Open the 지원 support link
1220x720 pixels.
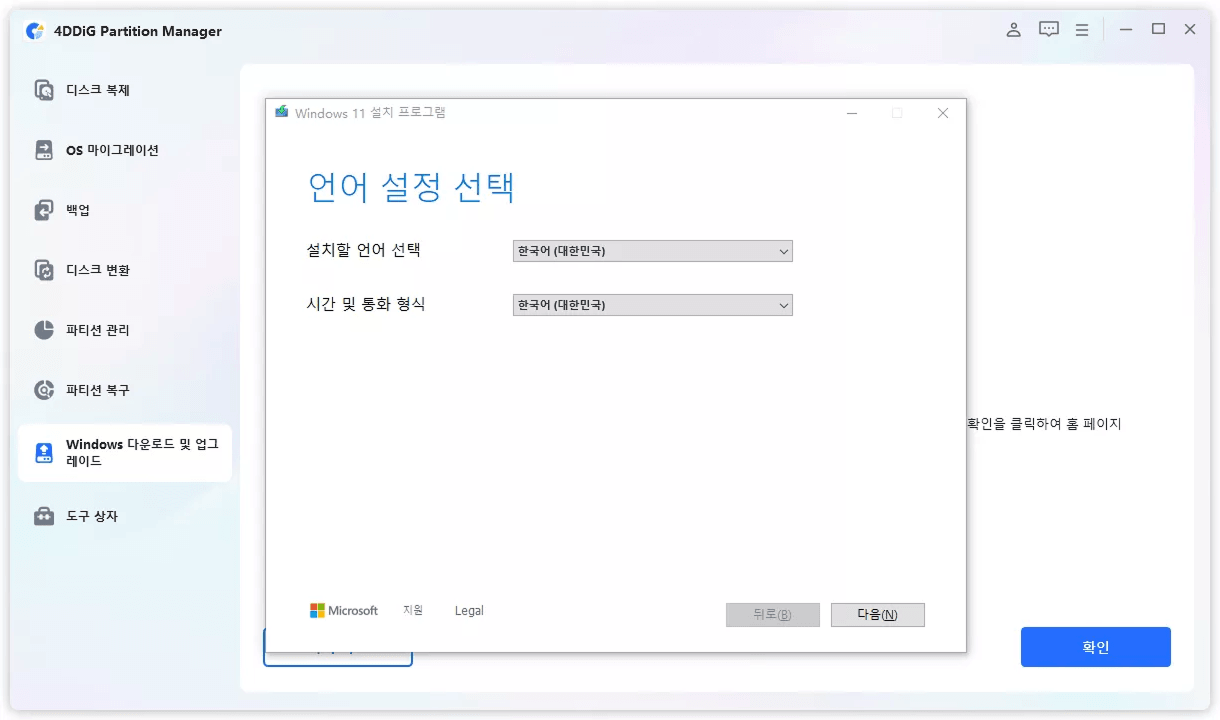coord(414,610)
